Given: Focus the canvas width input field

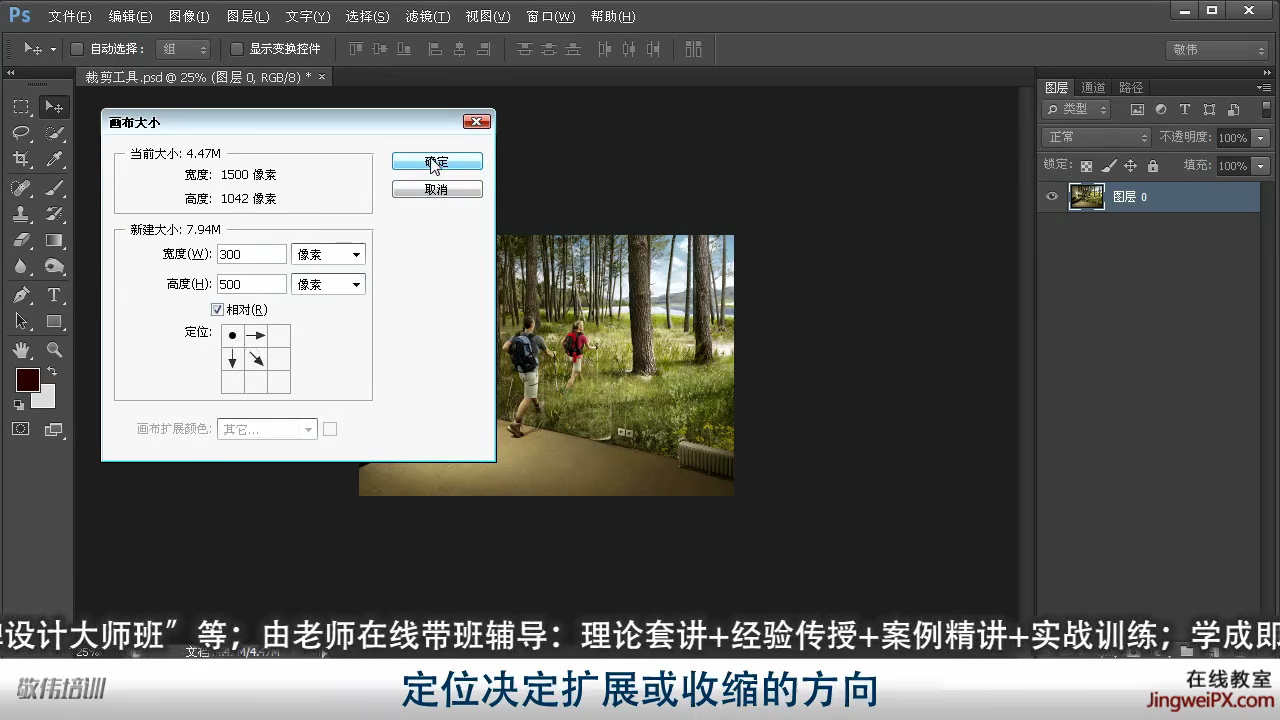Looking at the screenshot, I should tap(251, 255).
